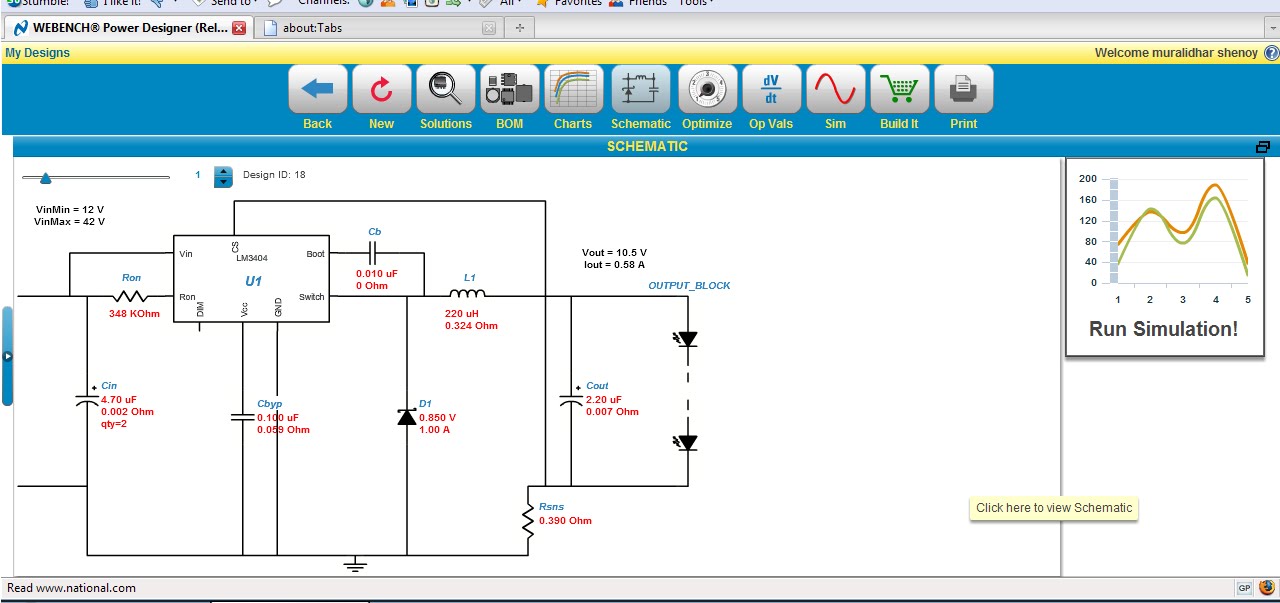Launch Sim with the sine wave icon

pos(835,91)
